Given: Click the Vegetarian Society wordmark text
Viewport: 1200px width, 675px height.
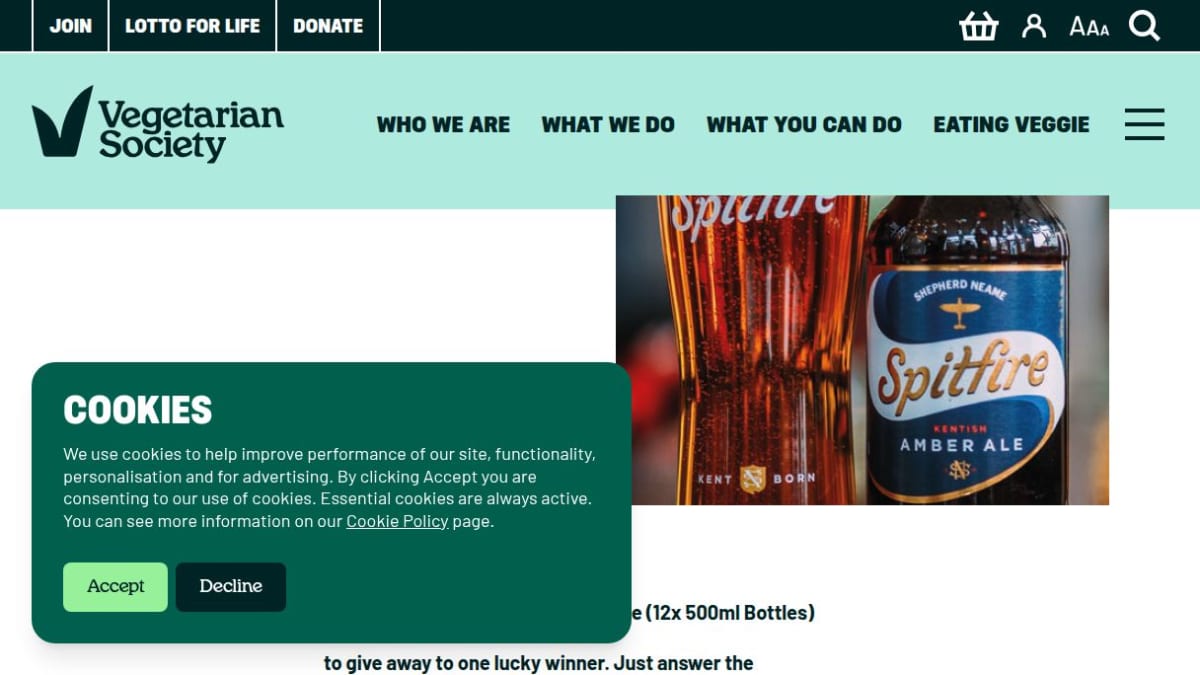Looking at the screenshot, I should (191, 130).
